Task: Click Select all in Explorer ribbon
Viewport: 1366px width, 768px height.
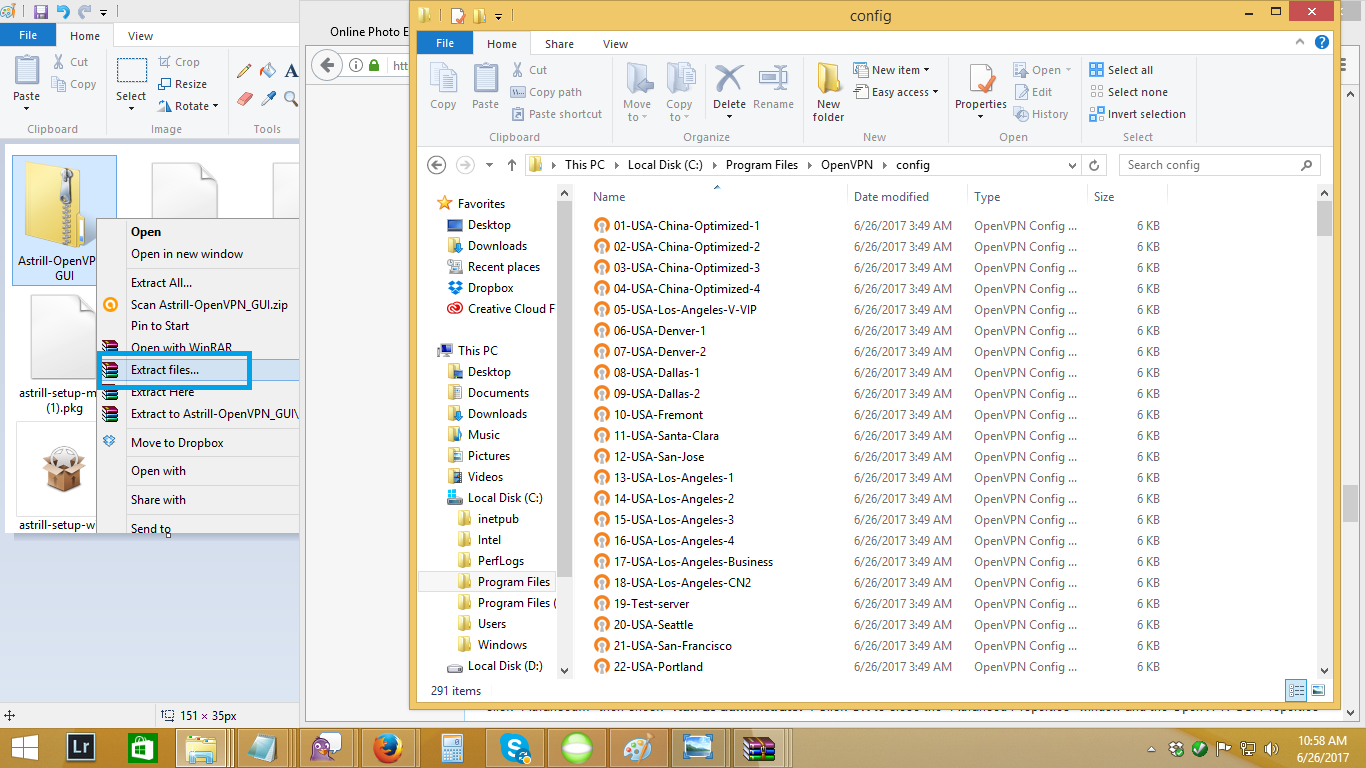Action: 1121,70
